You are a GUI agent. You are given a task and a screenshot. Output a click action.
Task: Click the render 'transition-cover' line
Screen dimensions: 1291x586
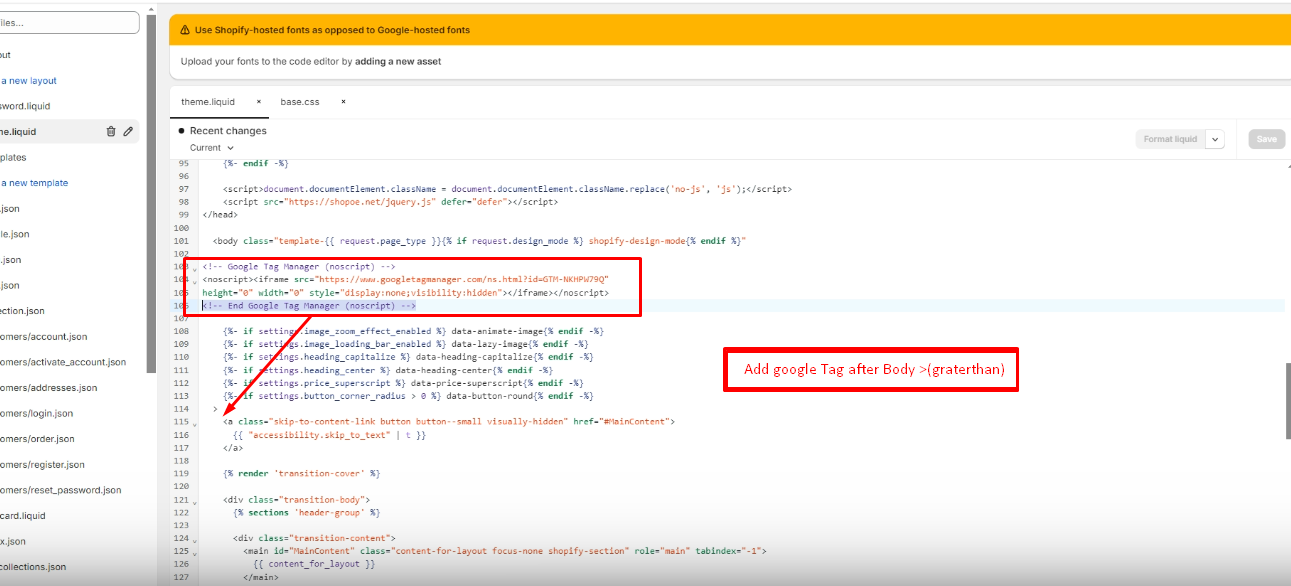click(302, 473)
